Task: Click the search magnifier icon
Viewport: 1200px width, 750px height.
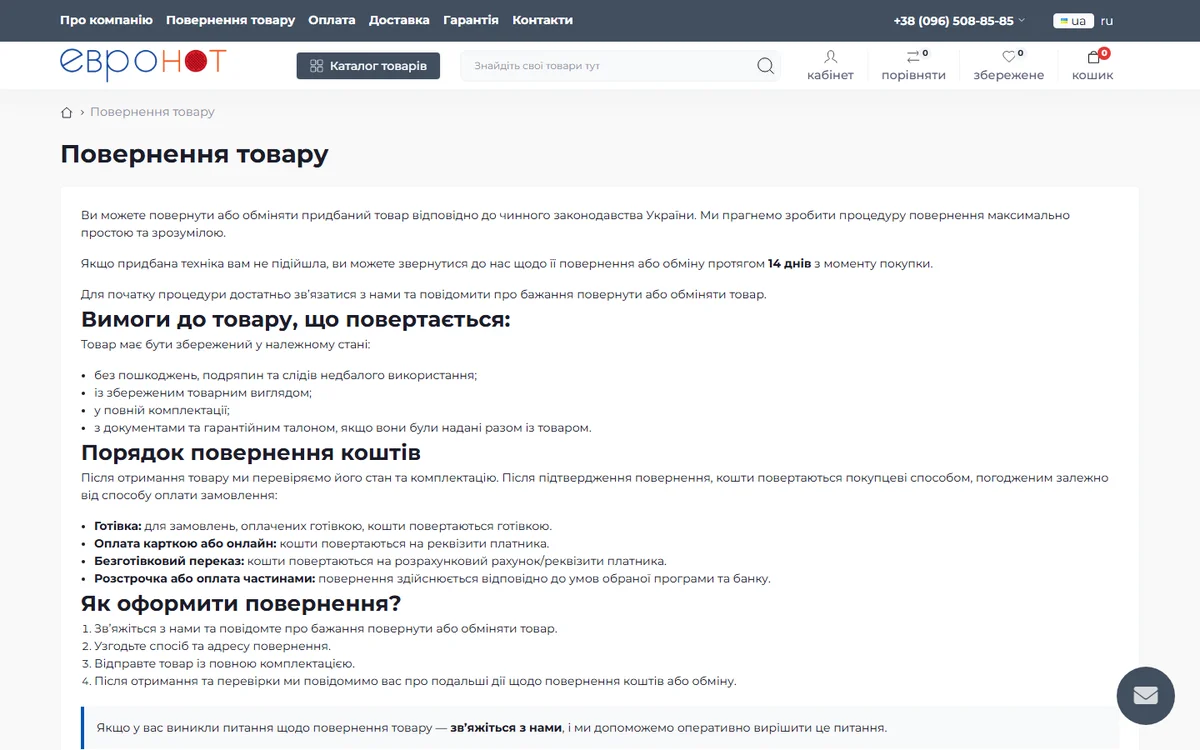Action: [x=766, y=66]
